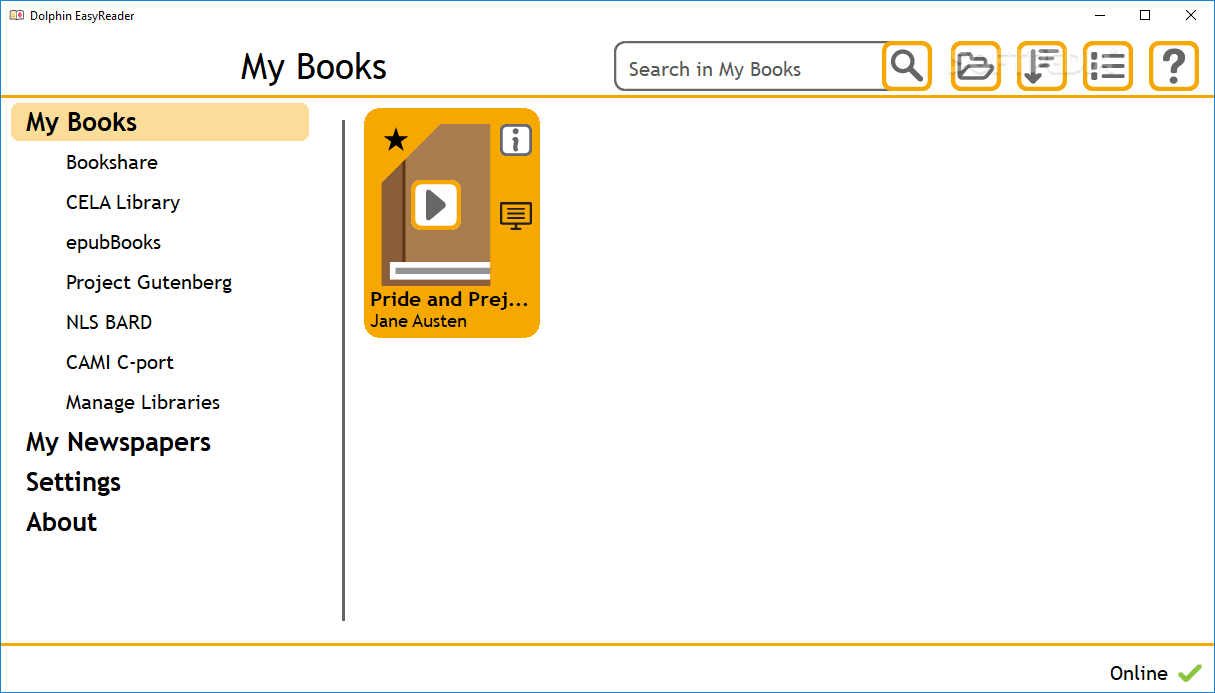1215x693 pixels.
Task: Click the Online status indicator
Action: (x=1138, y=673)
